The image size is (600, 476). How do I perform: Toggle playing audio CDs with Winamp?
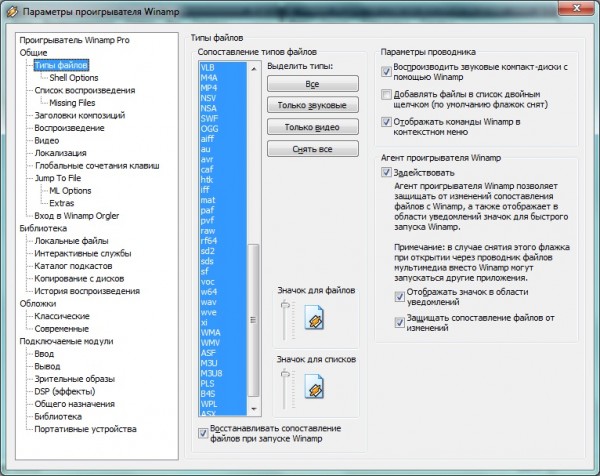point(386,72)
